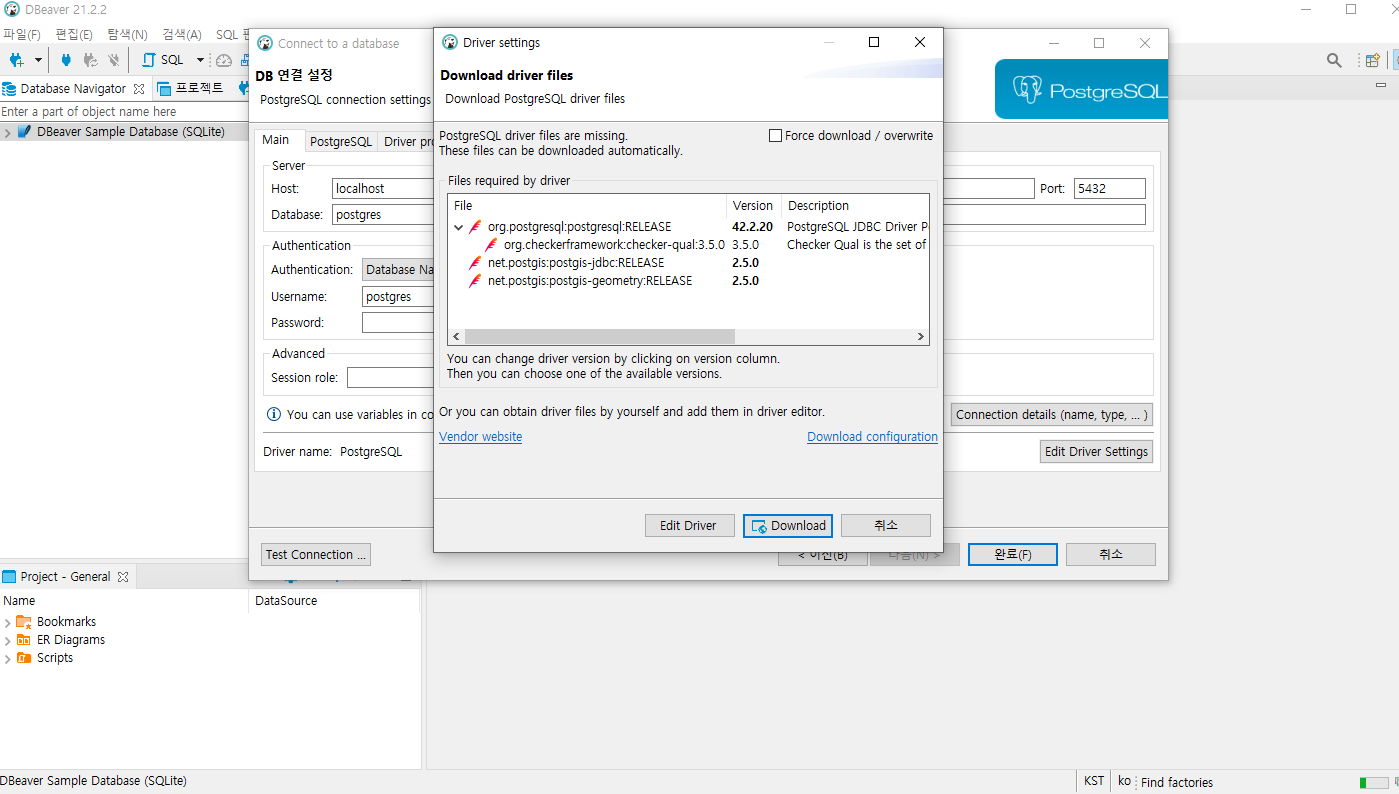The image size is (1399, 794).
Task: Click the files list horizontal scrollbar thumb
Action: click(x=599, y=337)
